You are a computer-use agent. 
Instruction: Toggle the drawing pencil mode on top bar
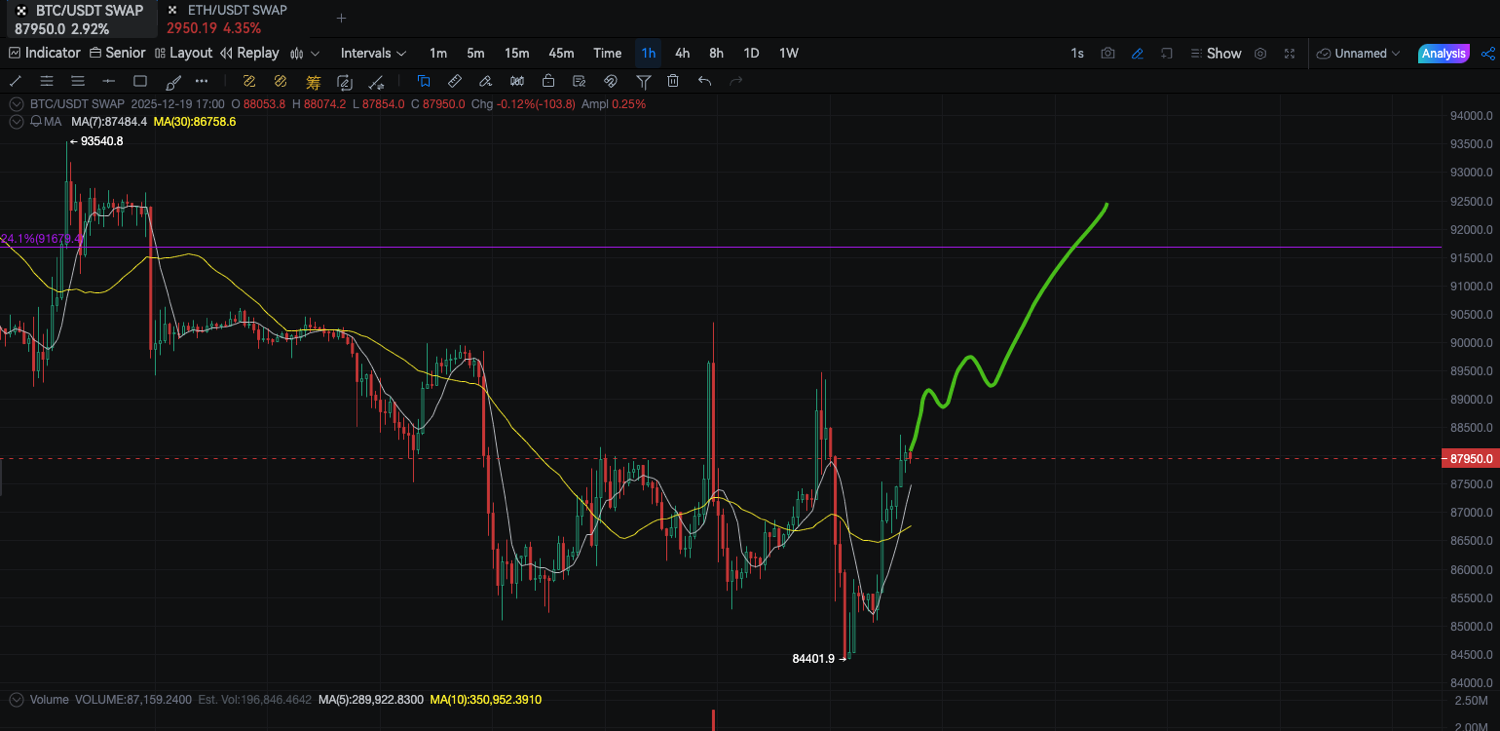coord(1137,53)
